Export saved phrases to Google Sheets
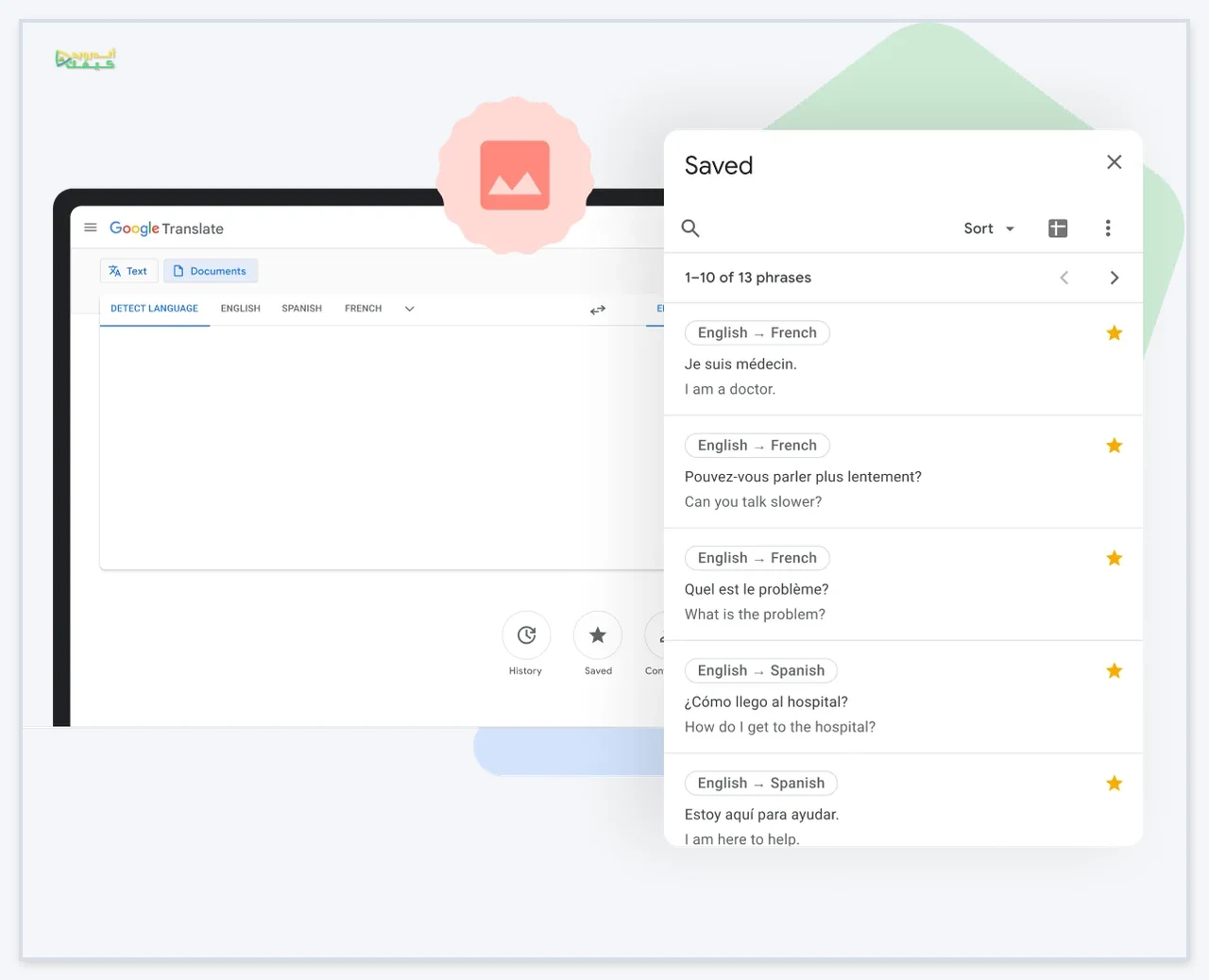Screen dimensions: 1209x980 (x=1058, y=228)
